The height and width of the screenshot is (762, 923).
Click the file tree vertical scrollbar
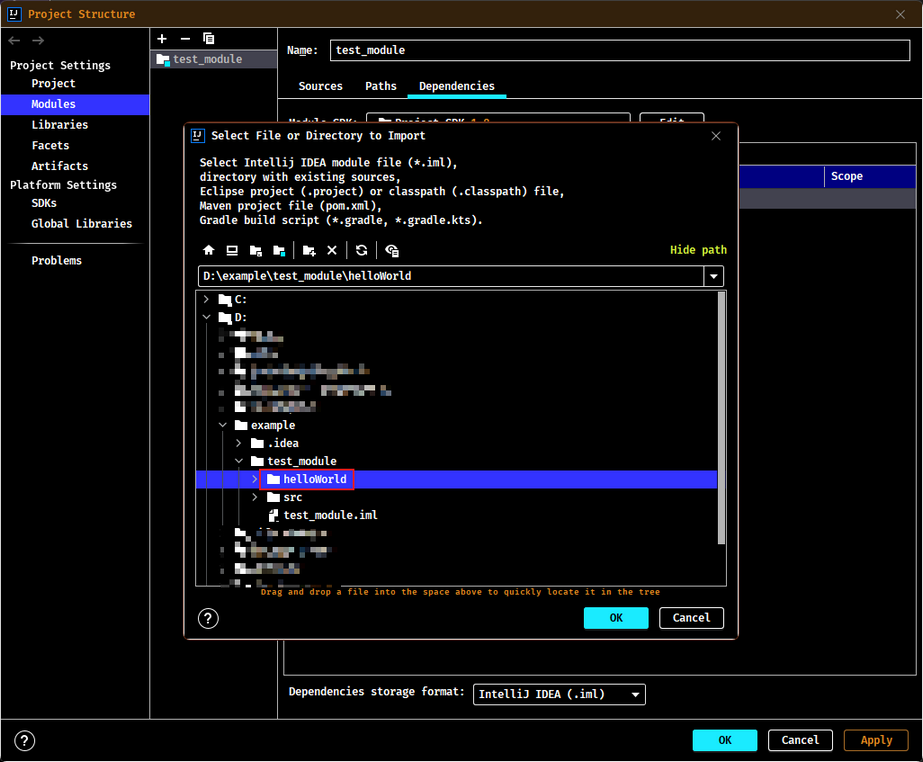[722, 418]
